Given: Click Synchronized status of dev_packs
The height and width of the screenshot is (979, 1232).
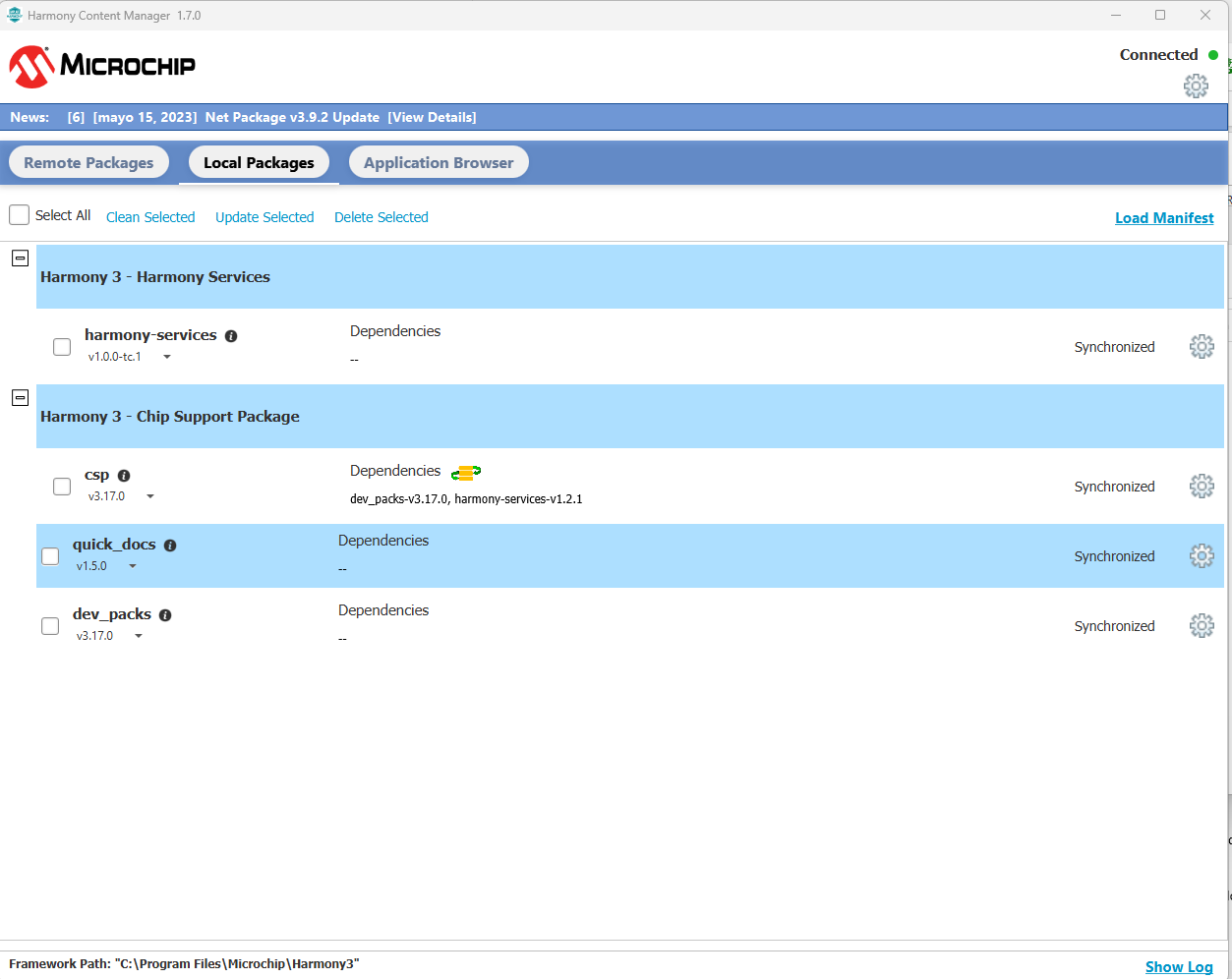Looking at the screenshot, I should click(x=1114, y=626).
